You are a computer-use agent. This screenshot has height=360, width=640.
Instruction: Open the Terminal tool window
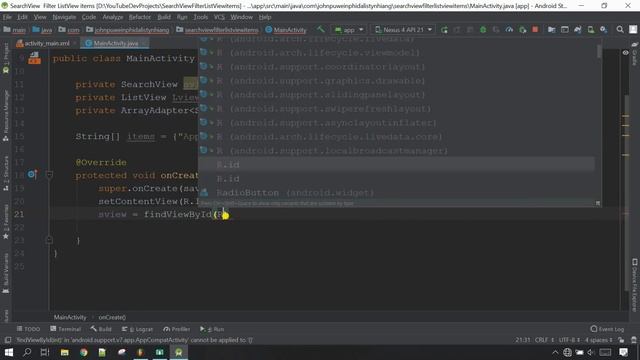[65, 329]
